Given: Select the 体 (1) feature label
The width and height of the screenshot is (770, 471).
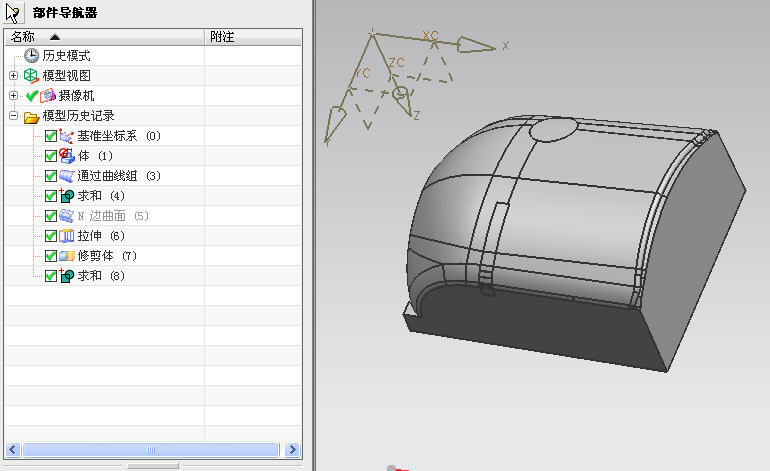Looking at the screenshot, I should click(x=95, y=156).
